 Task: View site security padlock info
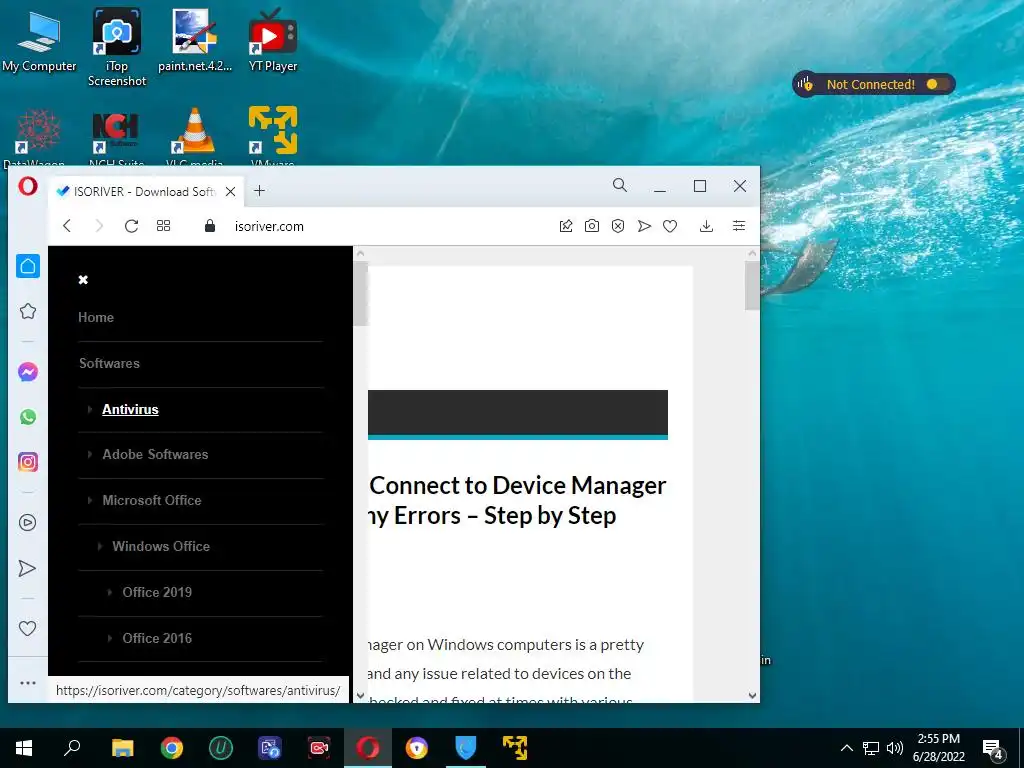[210, 226]
